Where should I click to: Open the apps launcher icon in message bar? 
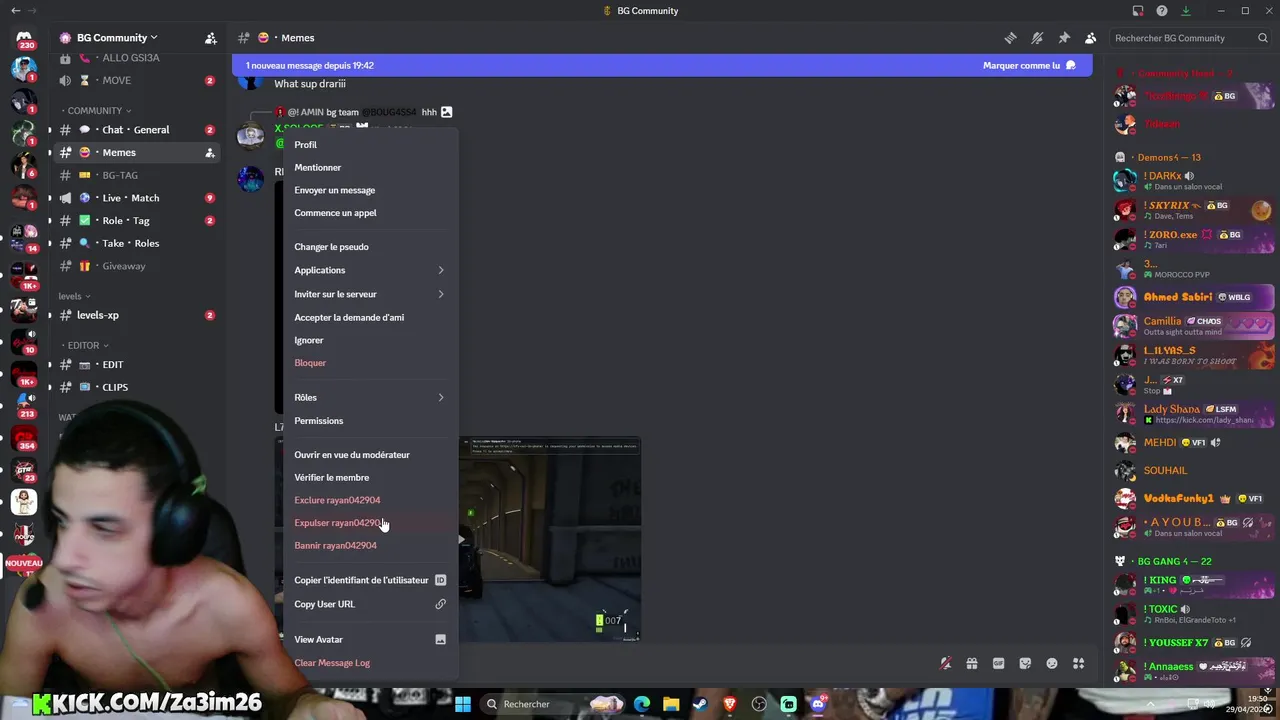tap(1078, 663)
